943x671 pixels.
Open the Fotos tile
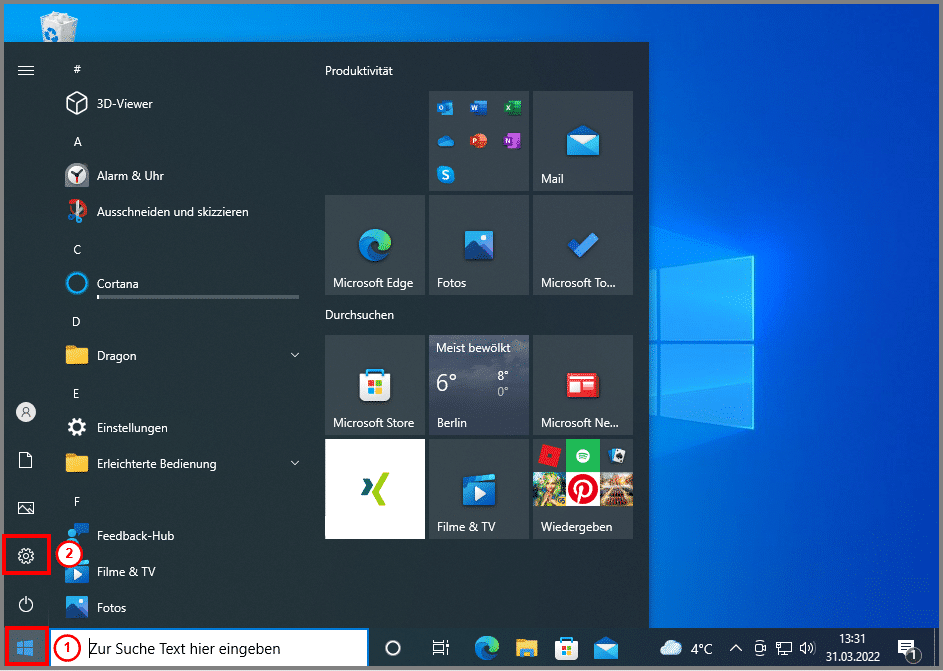click(478, 244)
